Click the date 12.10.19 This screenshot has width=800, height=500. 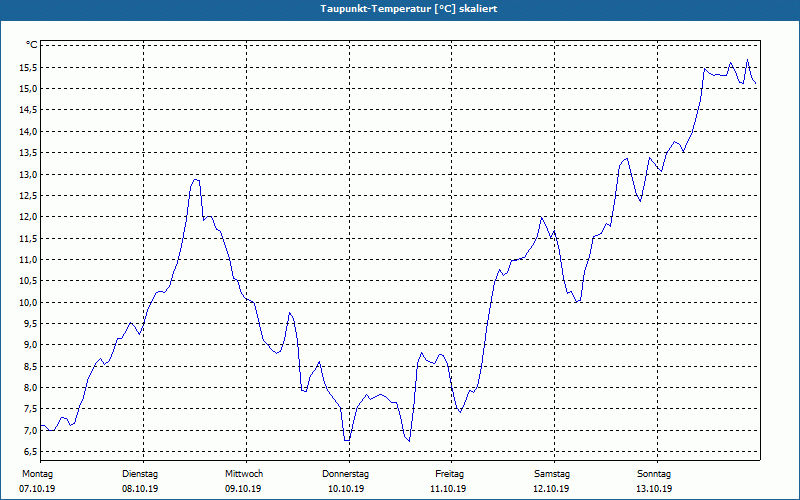(x=551, y=489)
